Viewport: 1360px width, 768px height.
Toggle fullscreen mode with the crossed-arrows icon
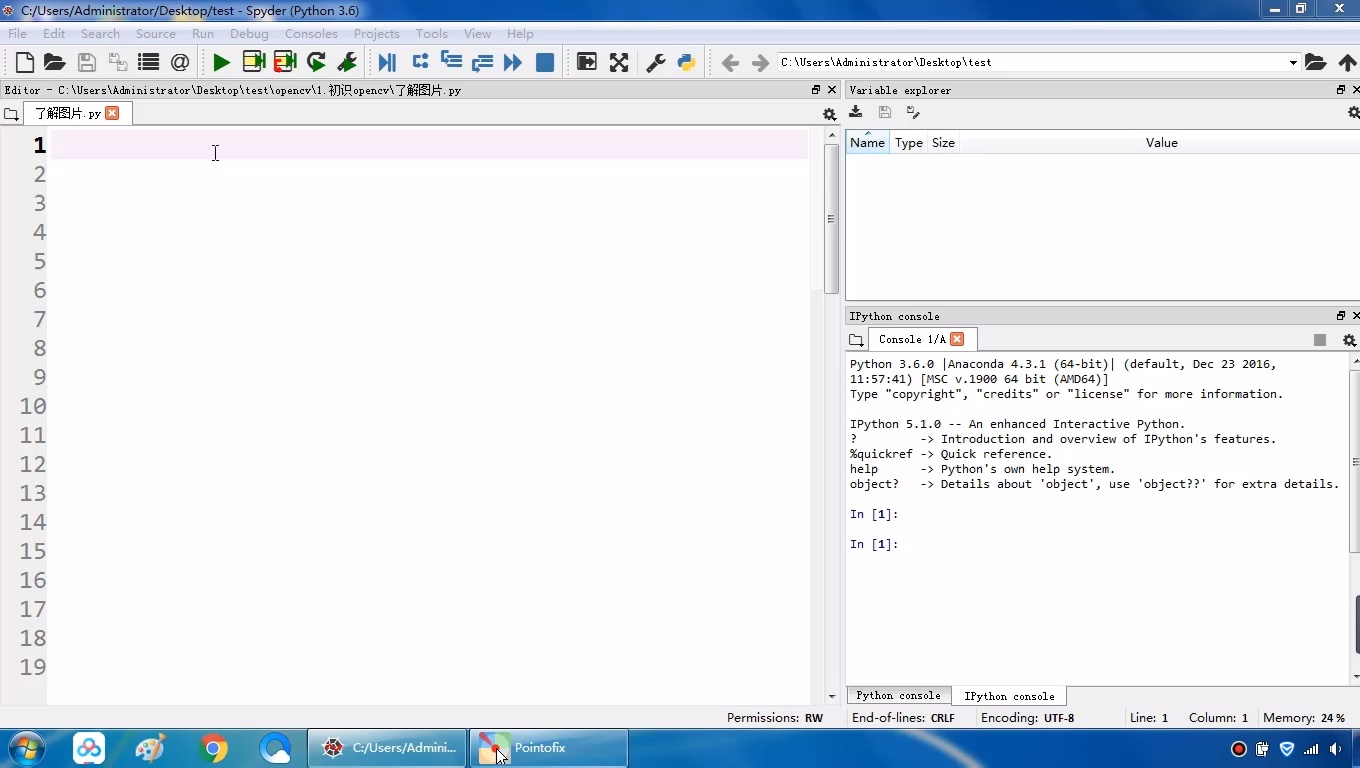[x=619, y=62]
